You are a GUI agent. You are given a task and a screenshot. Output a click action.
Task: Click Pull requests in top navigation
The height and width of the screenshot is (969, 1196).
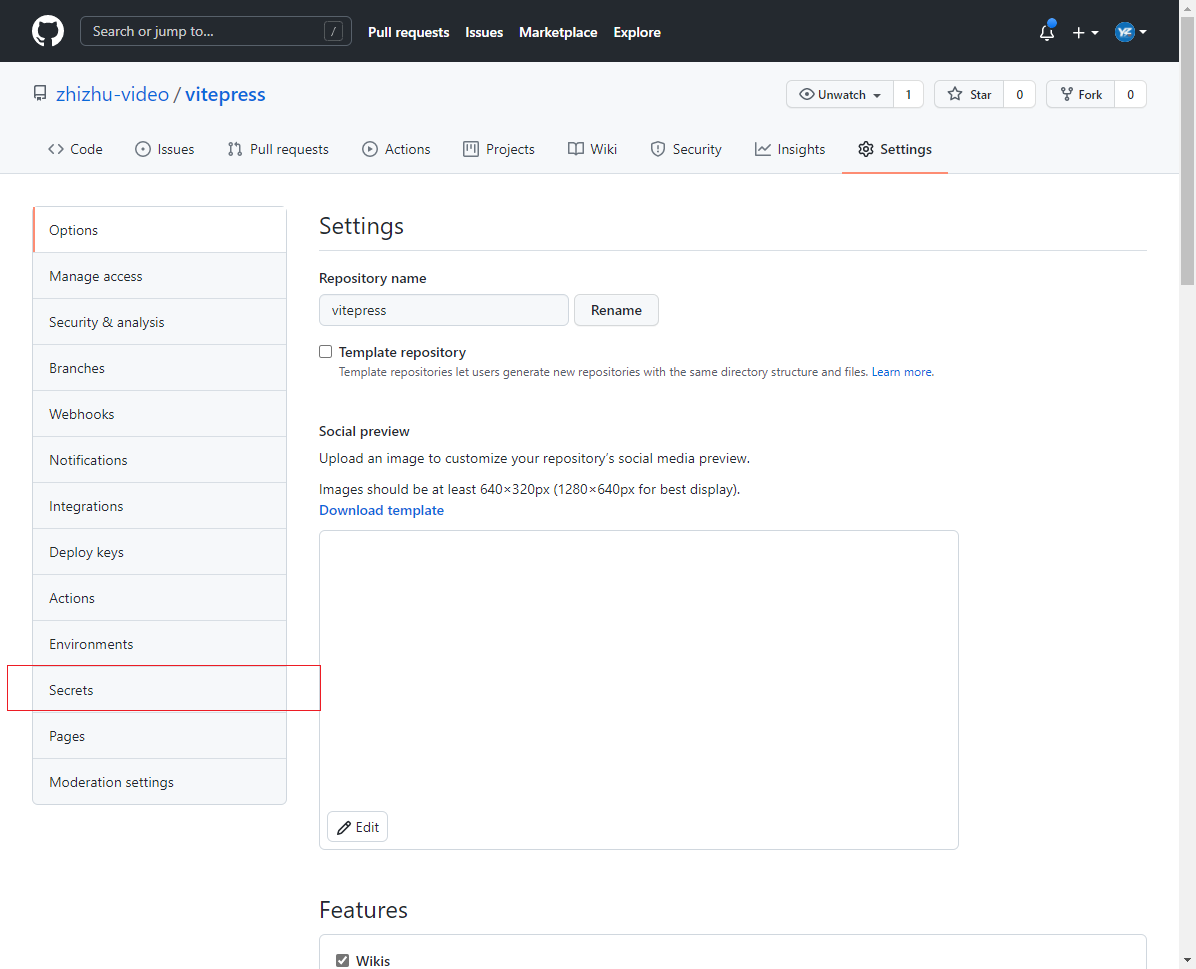tap(409, 32)
